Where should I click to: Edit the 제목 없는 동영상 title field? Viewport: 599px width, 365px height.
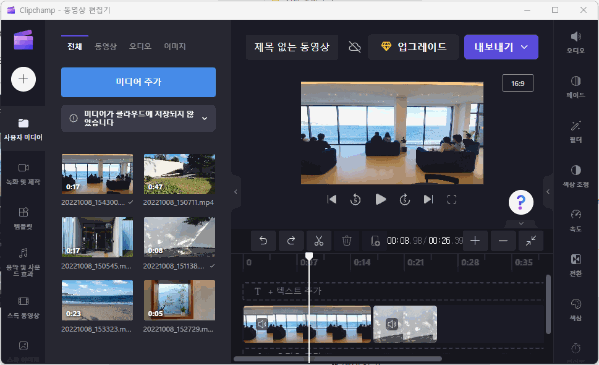click(x=292, y=47)
